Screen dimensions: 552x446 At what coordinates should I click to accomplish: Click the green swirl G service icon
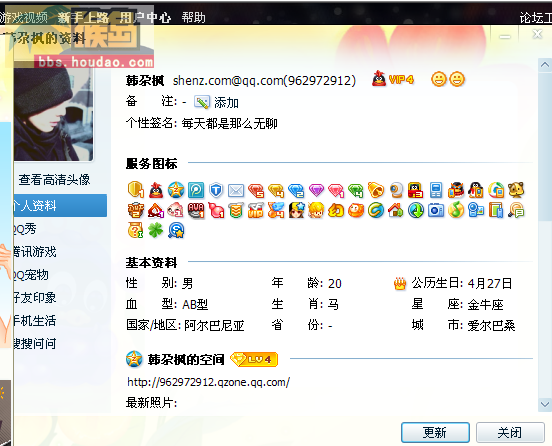point(376,211)
